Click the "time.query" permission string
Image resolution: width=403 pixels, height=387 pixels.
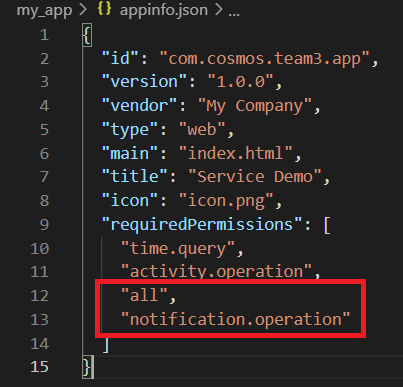178,249
